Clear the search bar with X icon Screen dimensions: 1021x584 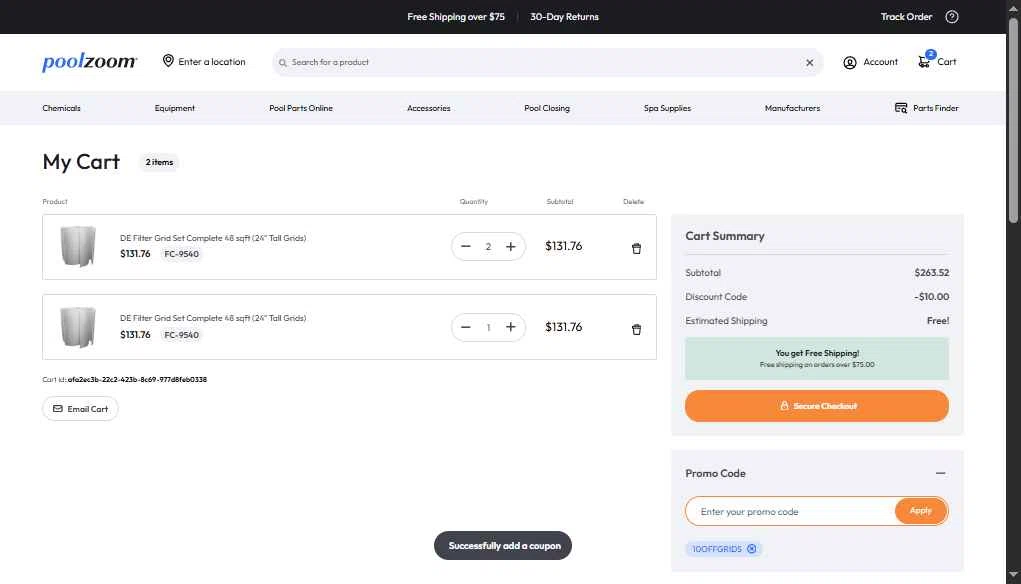pos(810,62)
